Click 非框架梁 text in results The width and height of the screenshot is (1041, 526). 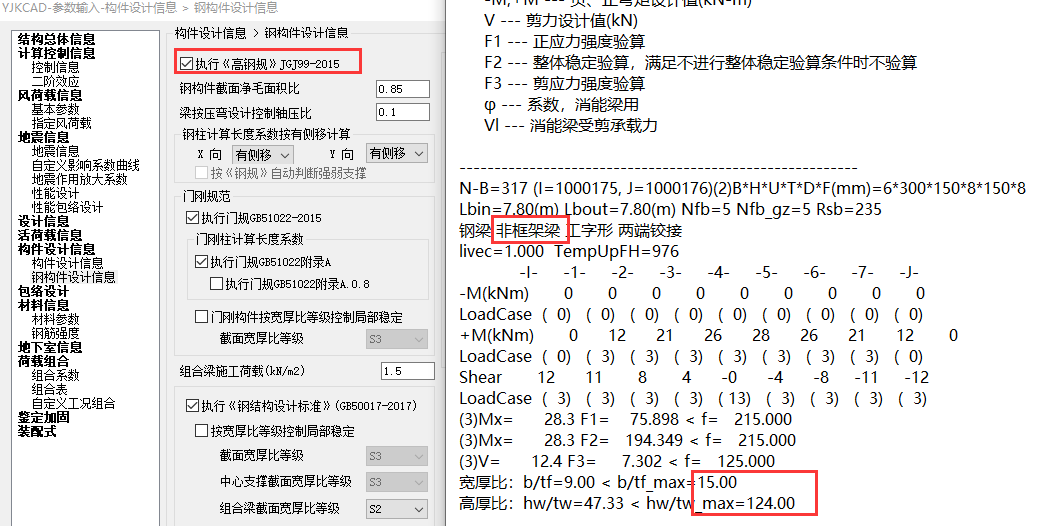tap(528, 230)
